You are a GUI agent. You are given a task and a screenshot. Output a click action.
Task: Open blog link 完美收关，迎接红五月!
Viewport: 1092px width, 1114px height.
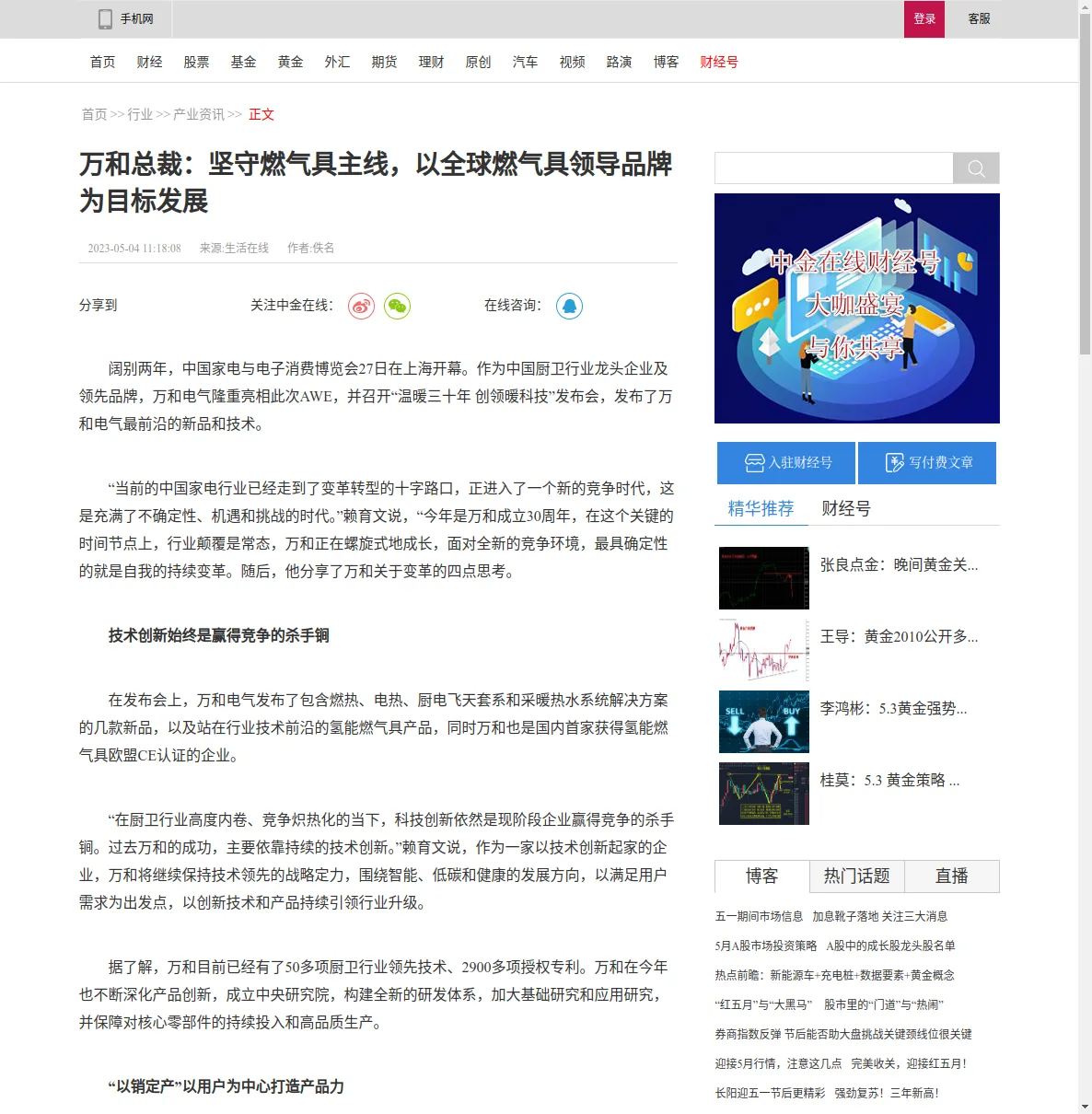(x=909, y=1063)
